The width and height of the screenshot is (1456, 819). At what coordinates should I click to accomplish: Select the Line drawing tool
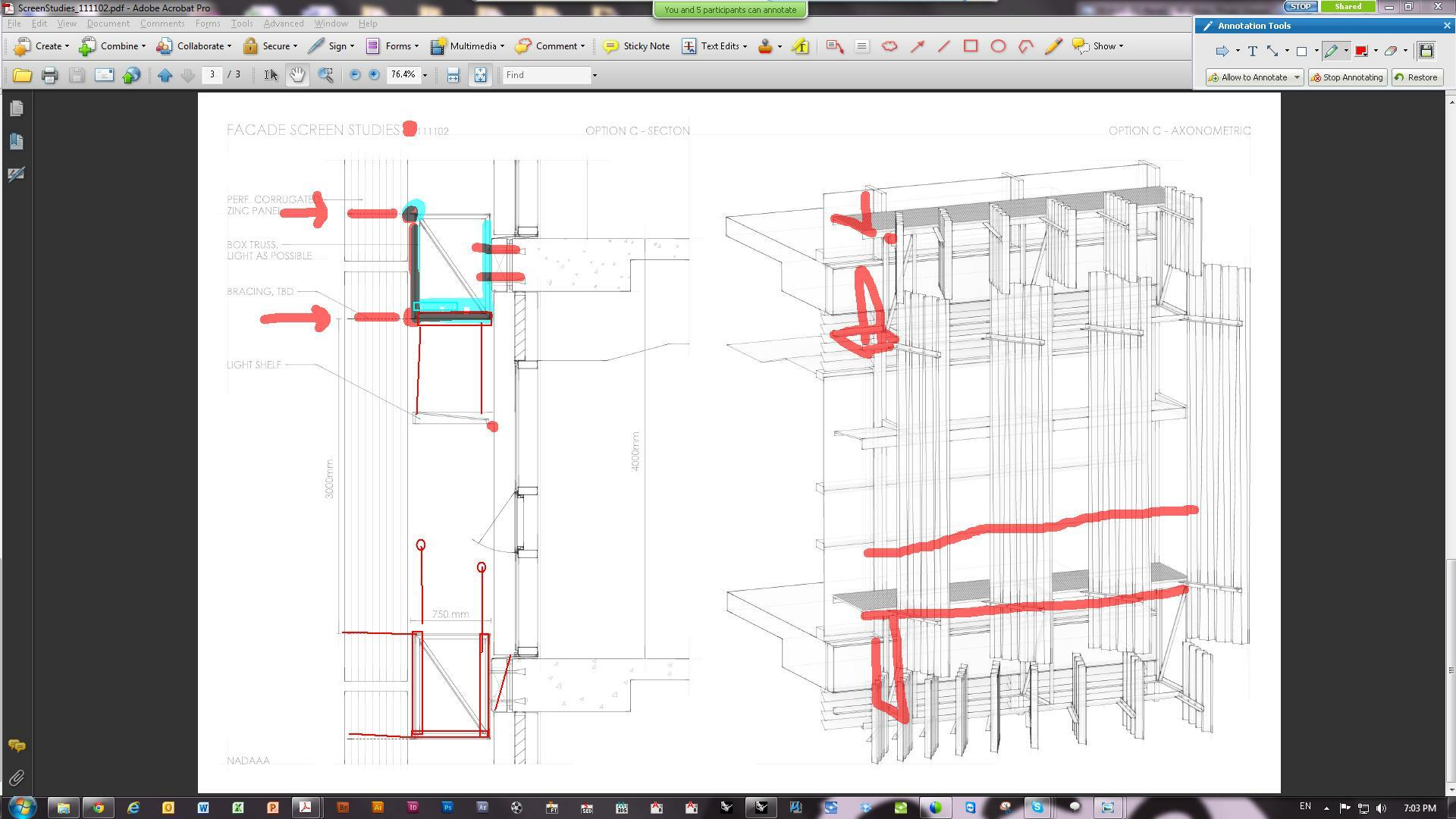943,46
